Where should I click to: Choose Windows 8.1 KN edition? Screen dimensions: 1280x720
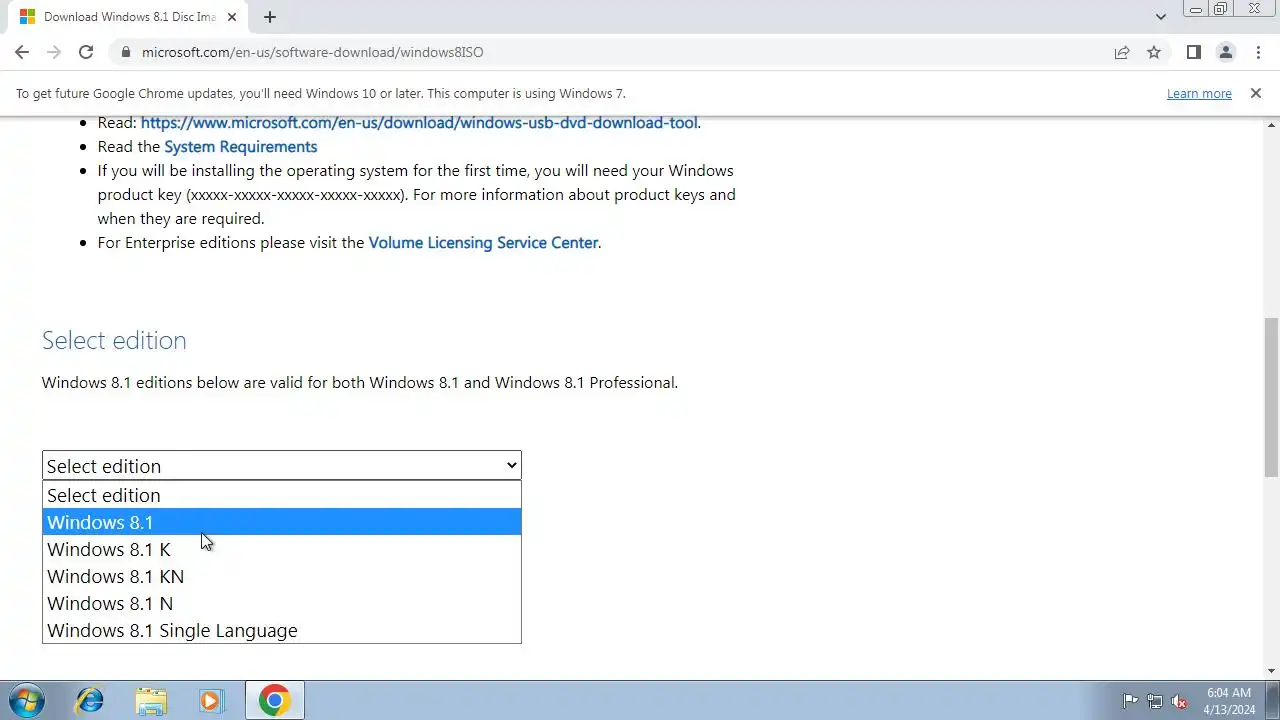(x=281, y=576)
